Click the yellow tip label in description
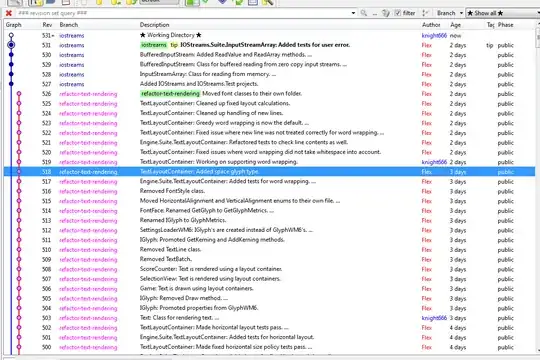This screenshot has width=540, height=360. (x=174, y=45)
